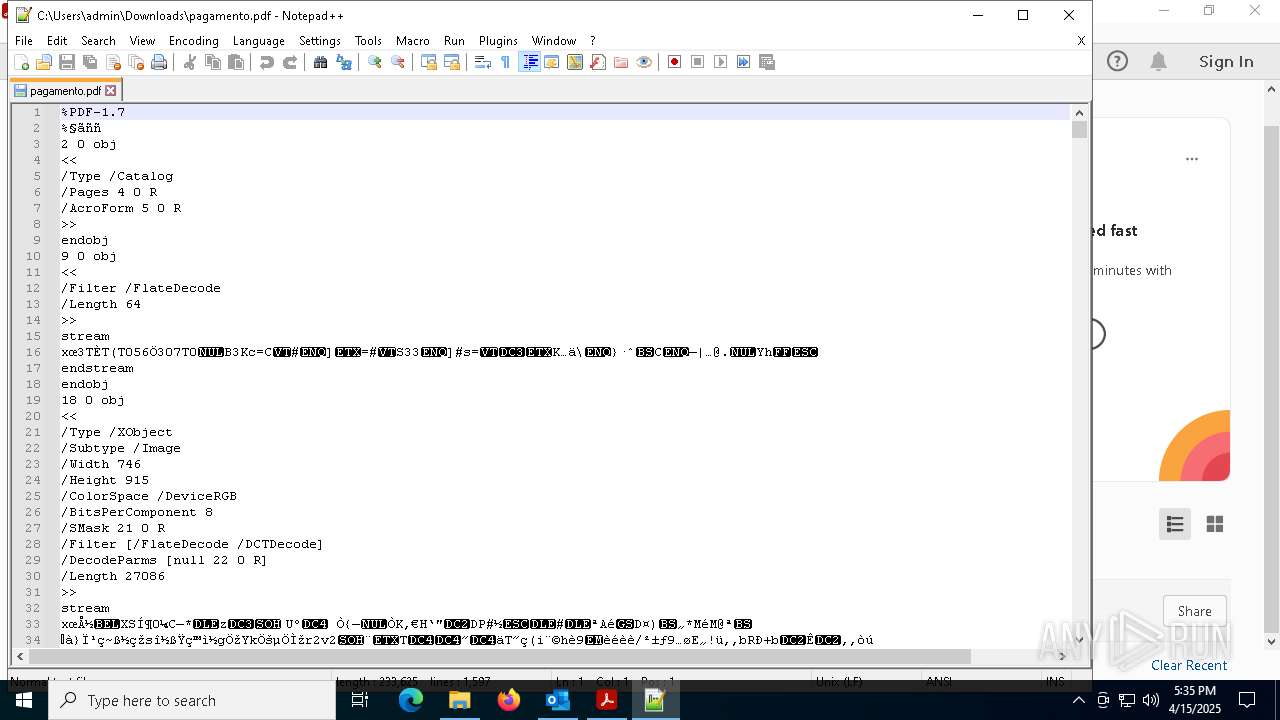Toggle synchronized horizontal scrolling
Image resolution: width=1280 pixels, height=720 pixels.
point(452,62)
